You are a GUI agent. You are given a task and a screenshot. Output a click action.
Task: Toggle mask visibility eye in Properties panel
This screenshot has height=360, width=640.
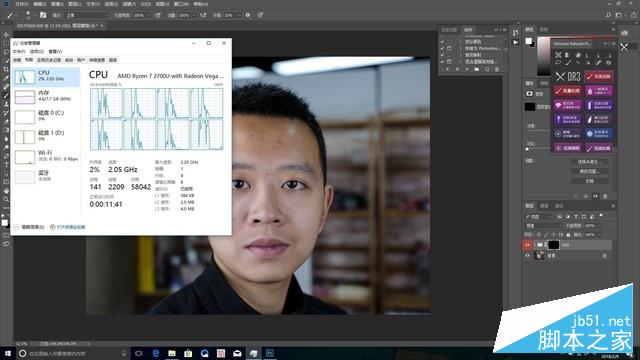(596, 196)
